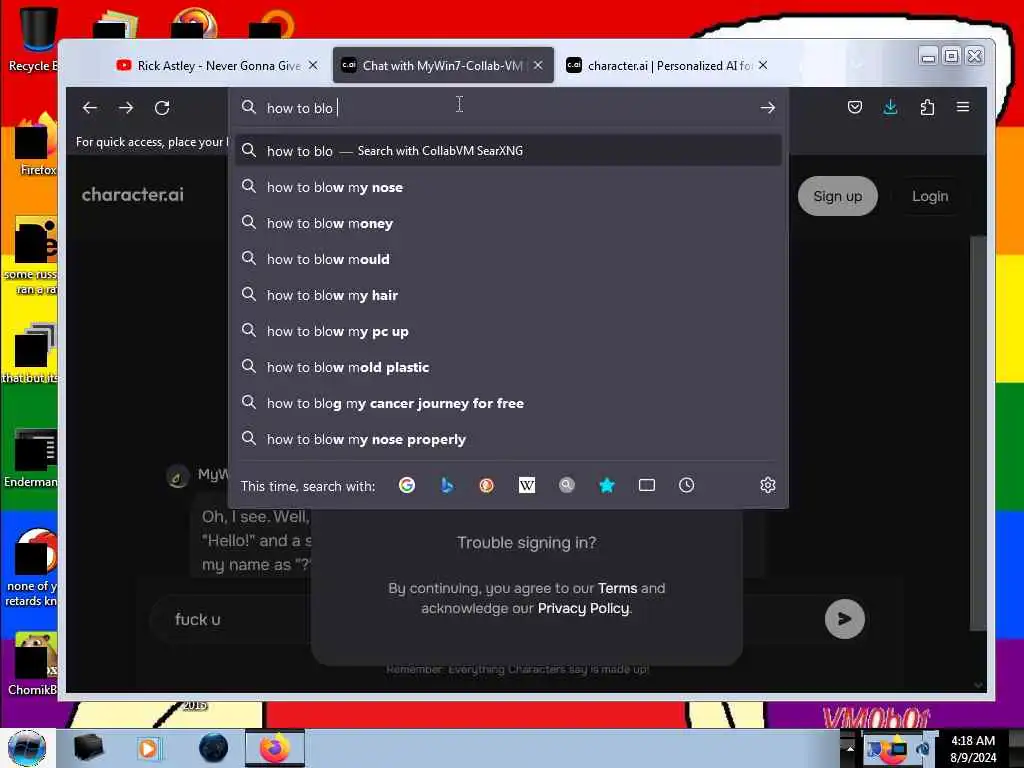This screenshot has height=768, width=1024.
Task: Open the media player taskbar icon
Action: 148,748
